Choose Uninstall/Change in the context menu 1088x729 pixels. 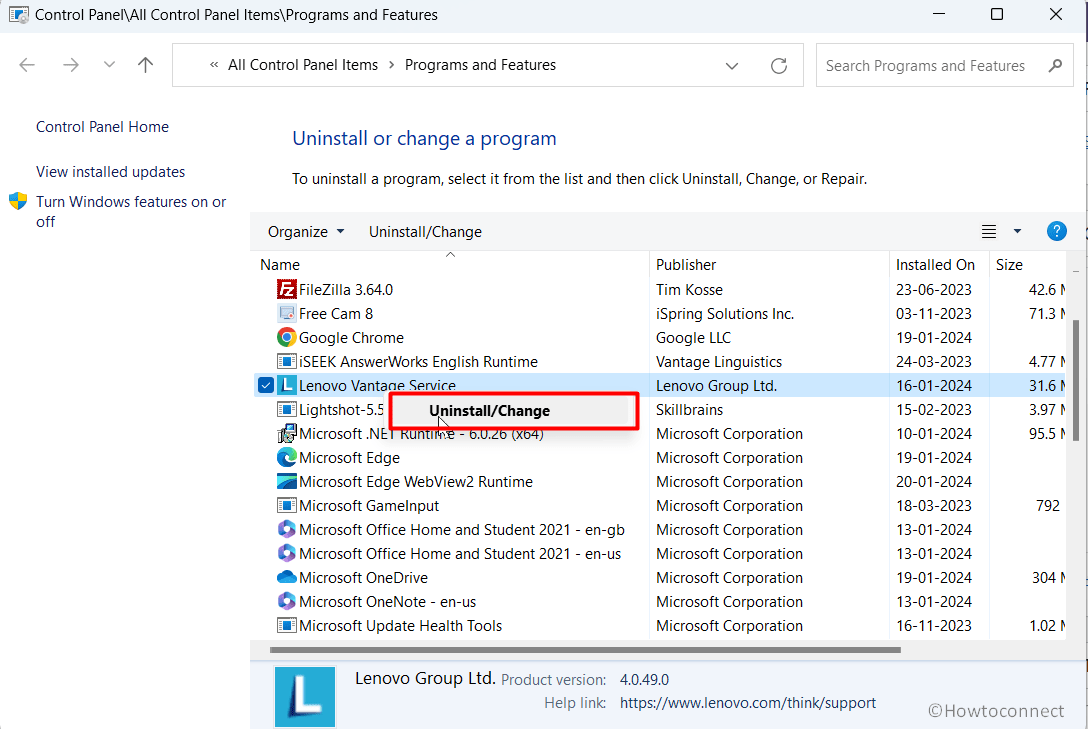513,411
